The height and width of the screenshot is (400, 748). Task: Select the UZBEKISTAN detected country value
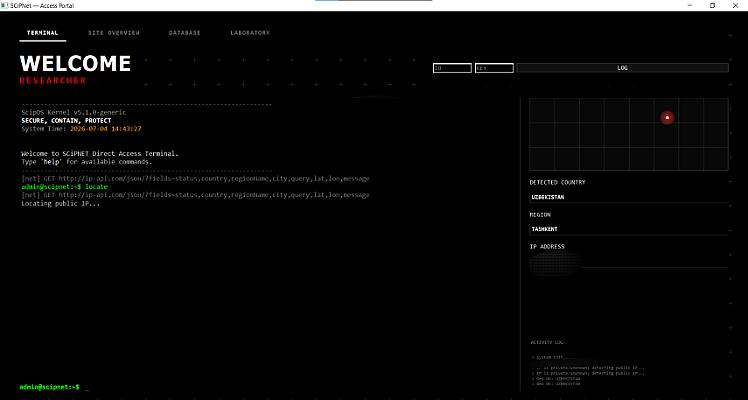click(548, 197)
